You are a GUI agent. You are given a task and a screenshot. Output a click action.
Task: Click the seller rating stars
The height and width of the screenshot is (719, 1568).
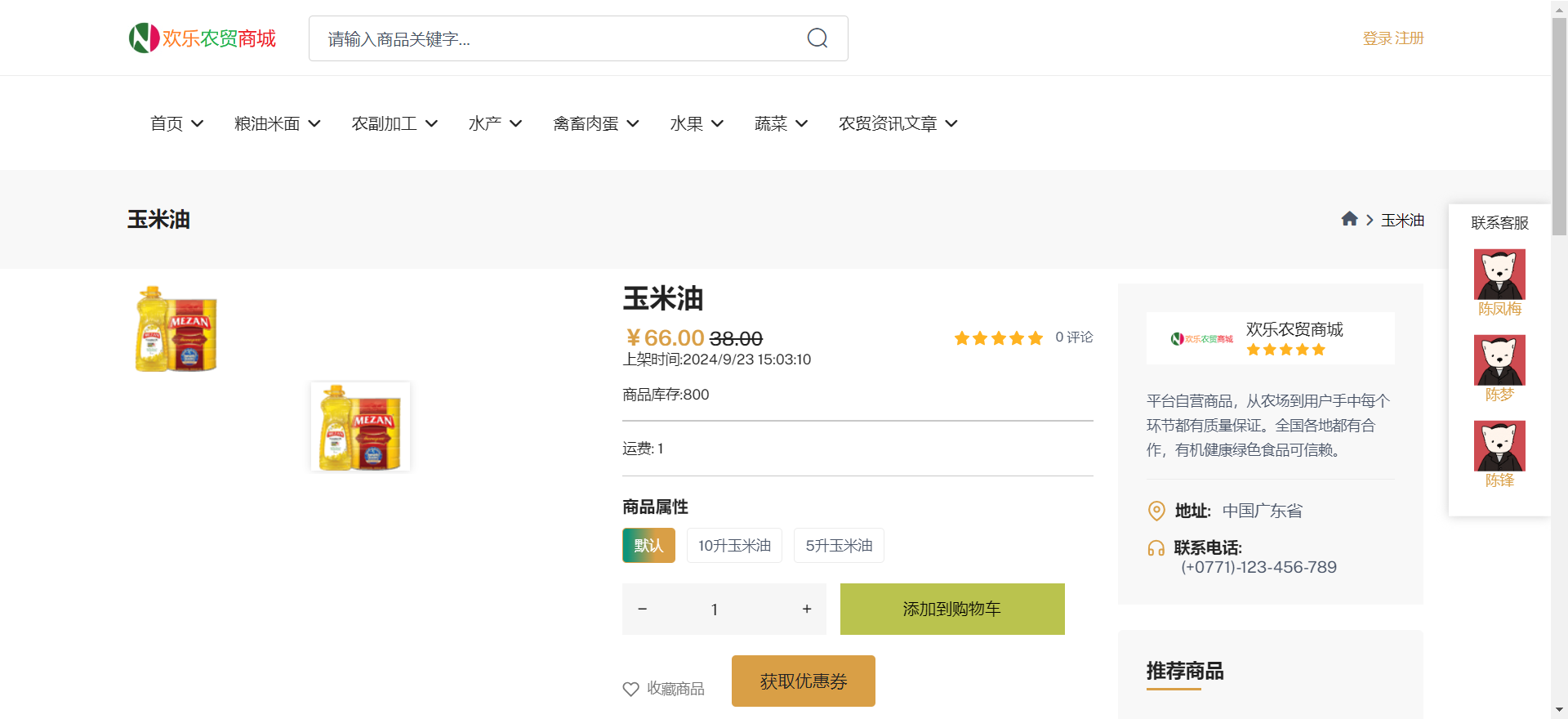[x=1286, y=350]
